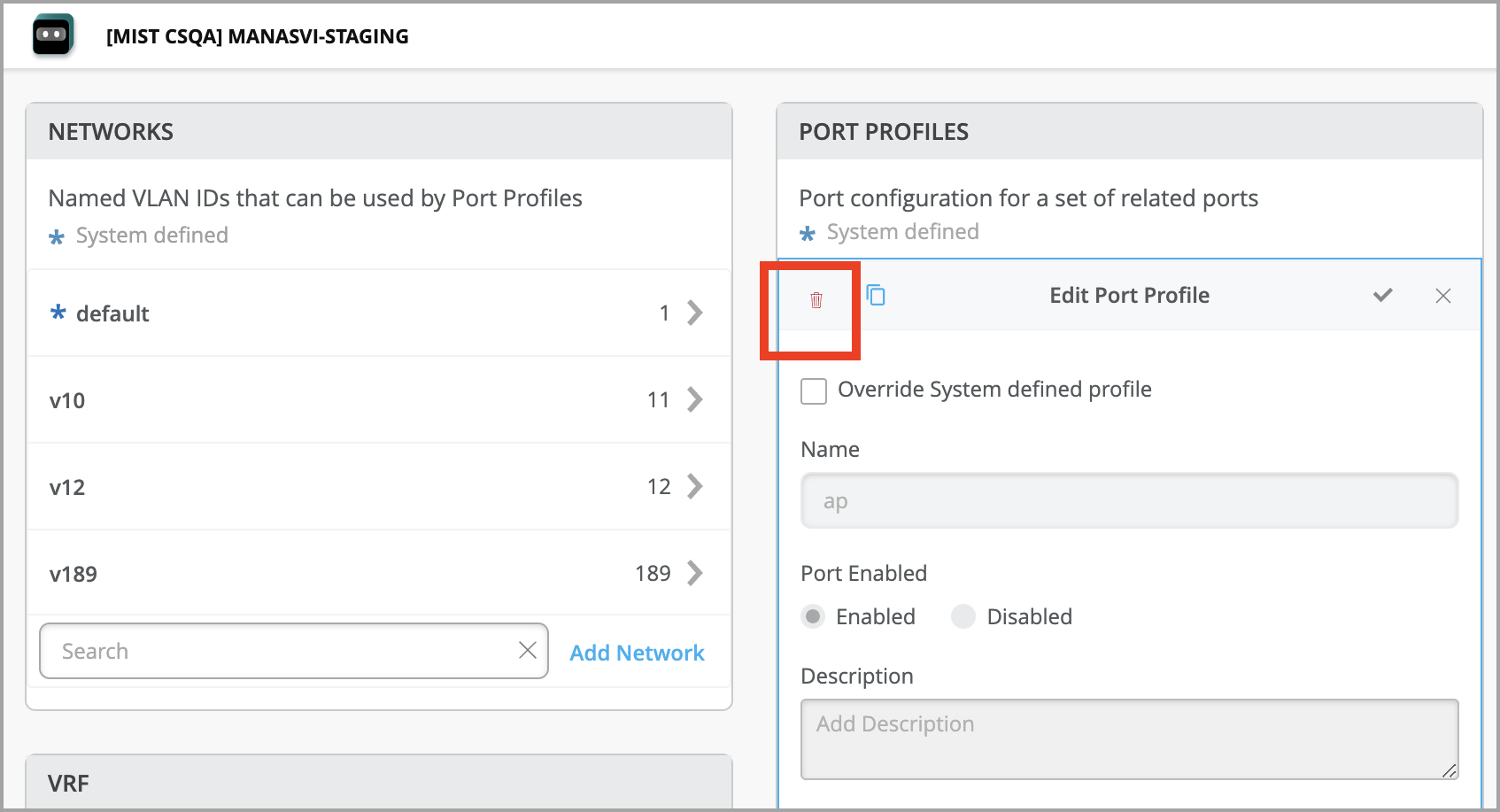The width and height of the screenshot is (1500, 812).
Task: Close Edit Port Profile with X icon
Action: (1443, 296)
